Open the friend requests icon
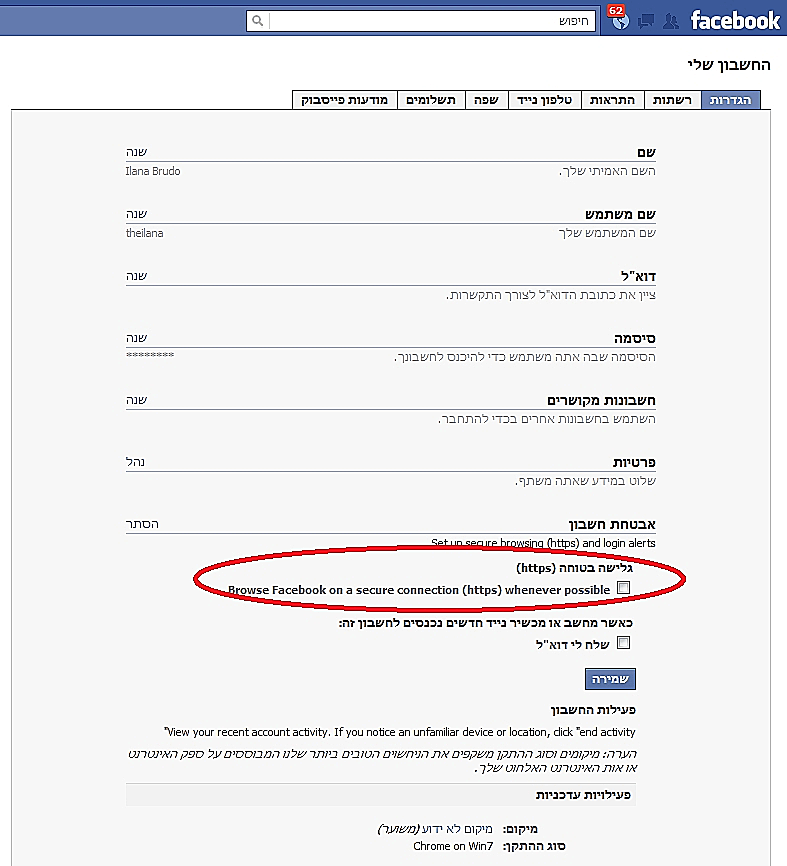 [x=671, y=20]
